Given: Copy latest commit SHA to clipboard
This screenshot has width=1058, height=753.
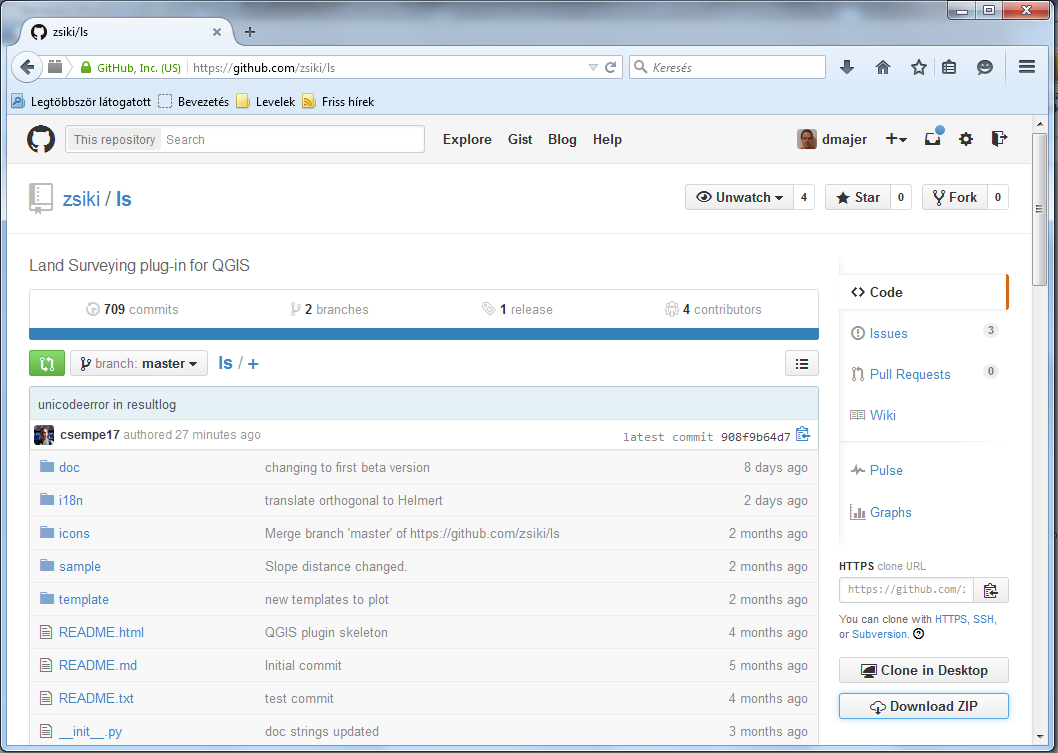Looking at the screenshot, I should pyautogui.click(x=802, y=435).
